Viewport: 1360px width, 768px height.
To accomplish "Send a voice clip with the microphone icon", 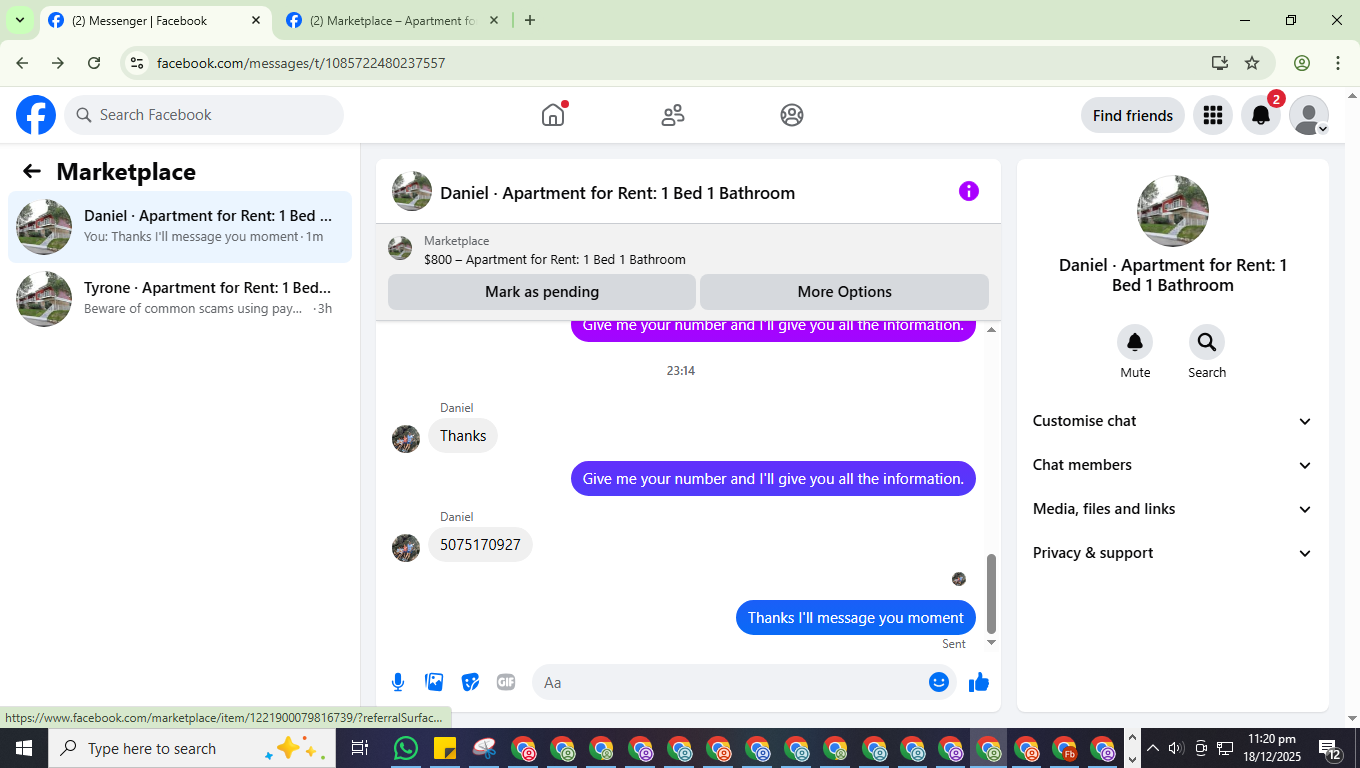I will (398, 682).
